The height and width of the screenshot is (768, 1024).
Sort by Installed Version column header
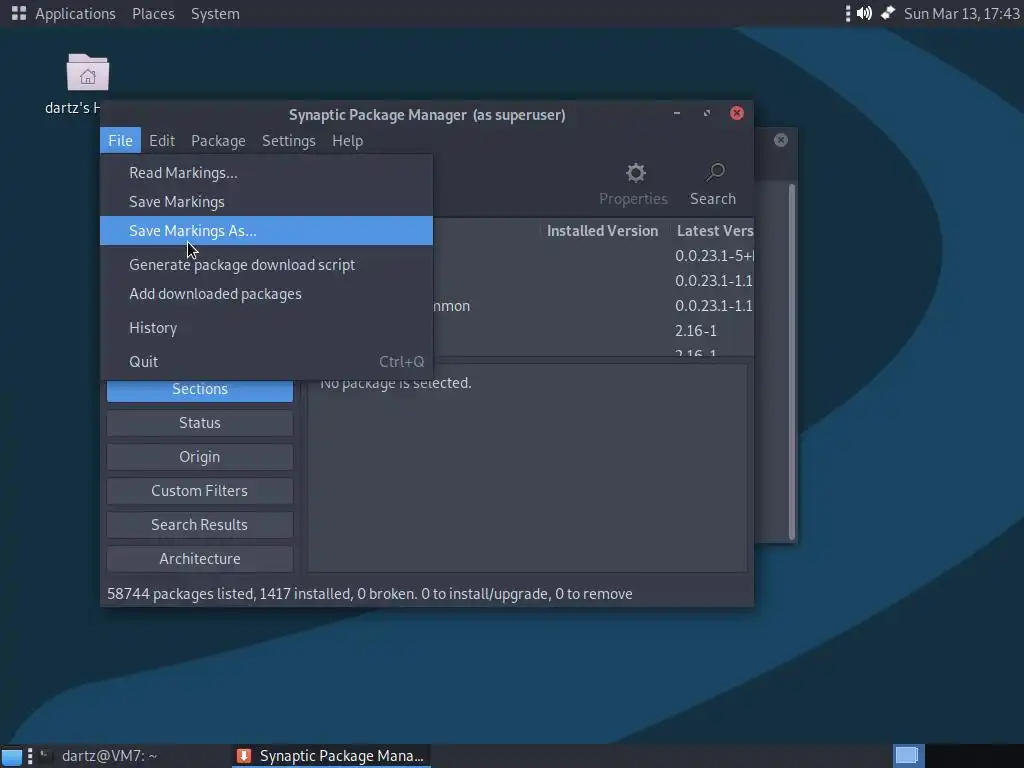(x=602, y=231)
